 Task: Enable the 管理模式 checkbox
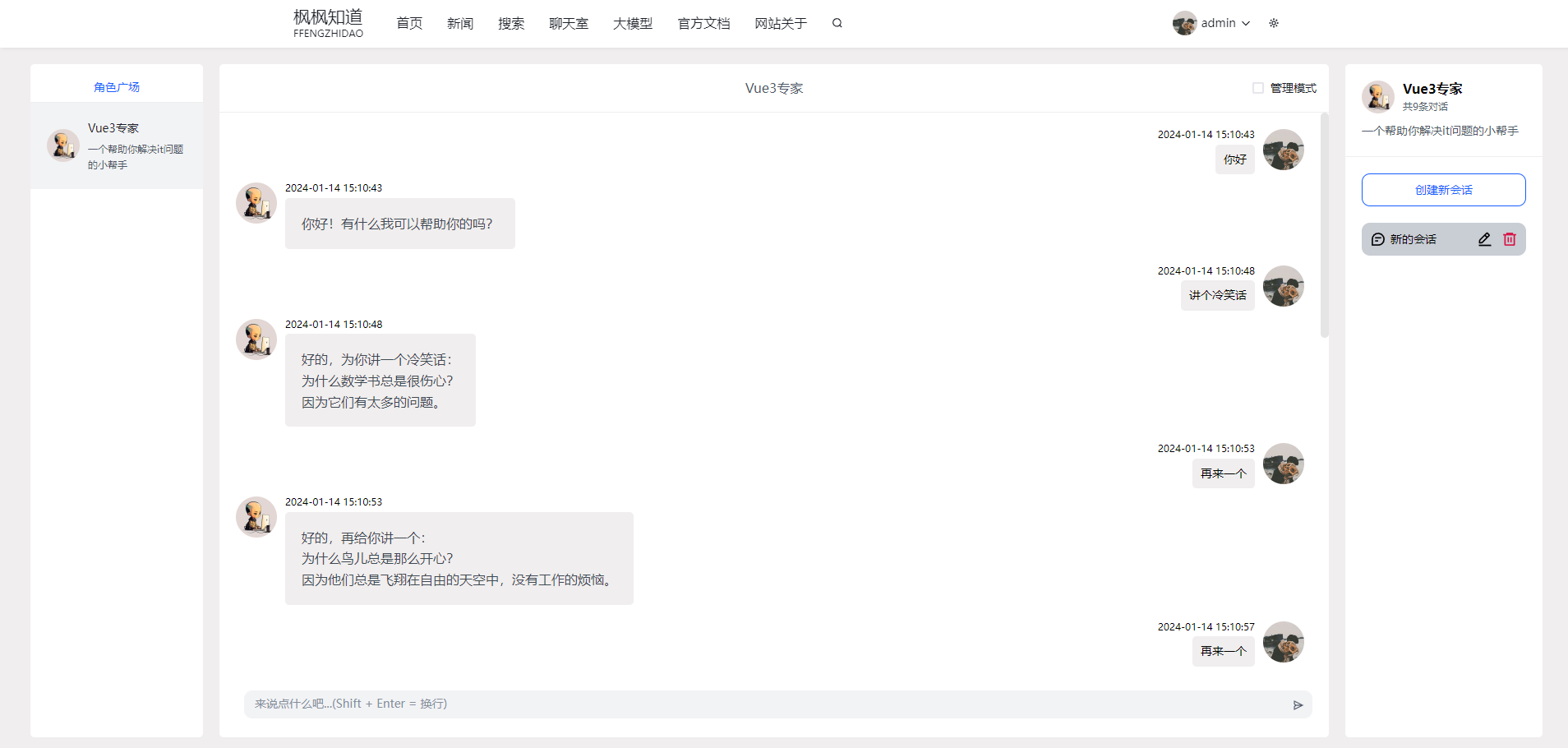(x=1258, y=88)
